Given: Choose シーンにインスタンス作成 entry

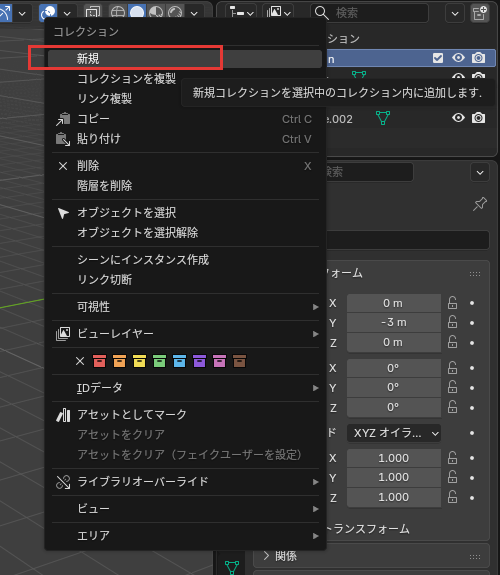Looking at the screenshot, I should click(185, 260).
